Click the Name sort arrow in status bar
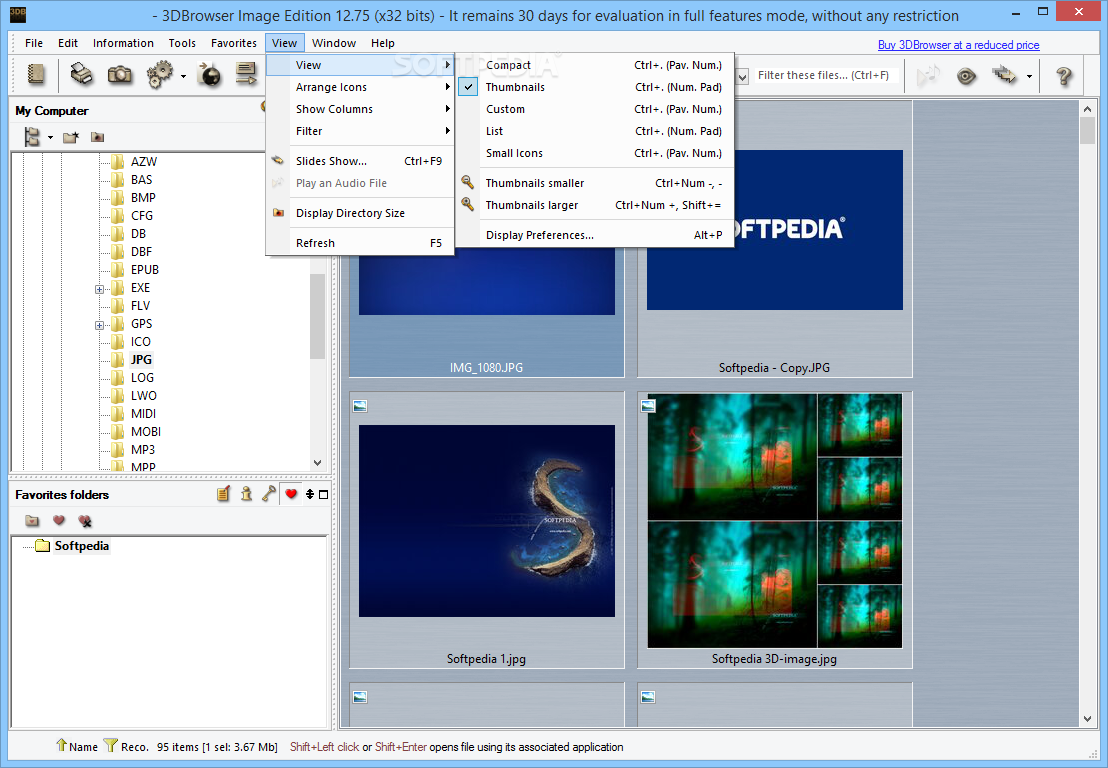 [x=61, y=745]
